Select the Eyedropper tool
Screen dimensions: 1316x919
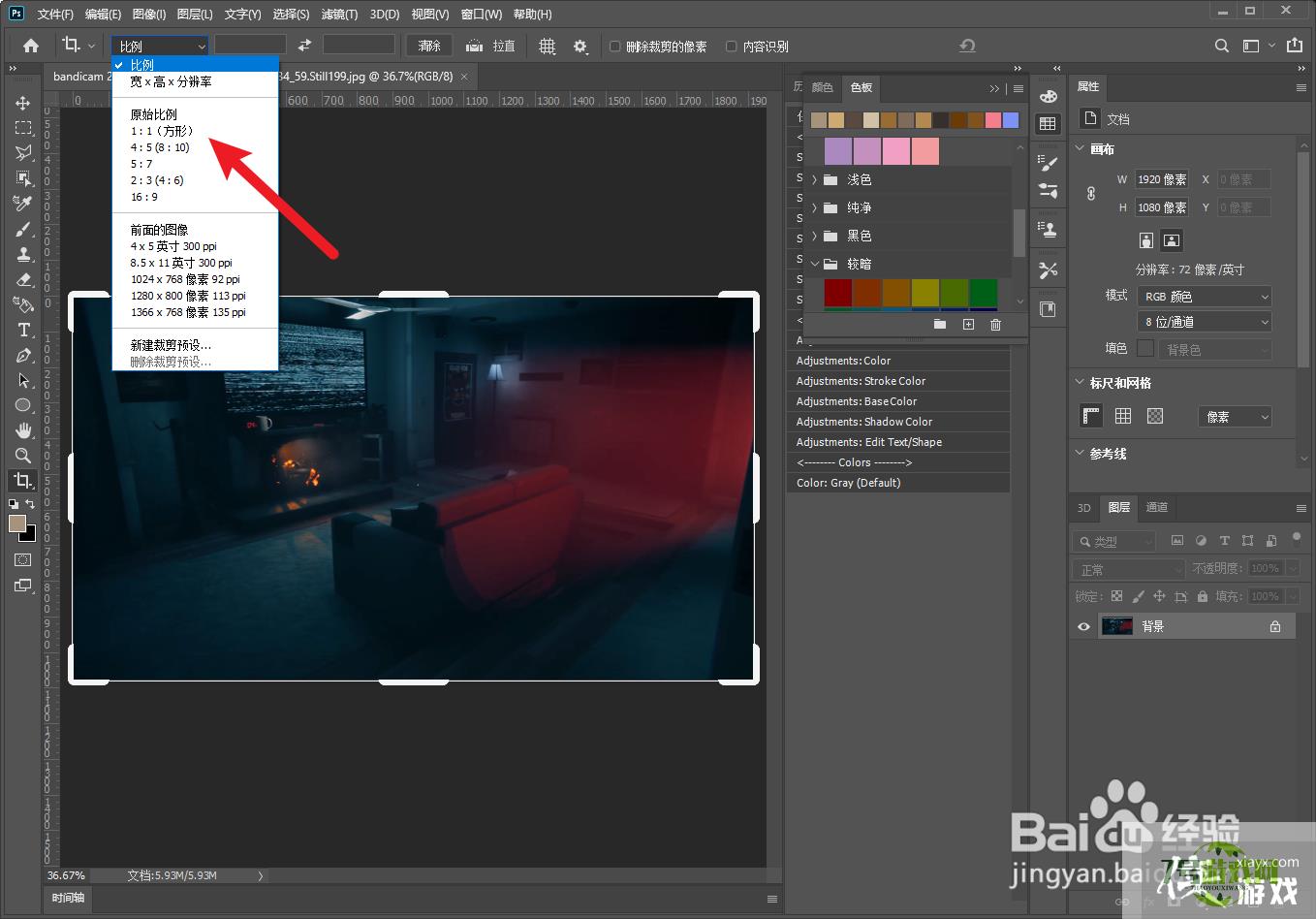[x=22, y=204]
